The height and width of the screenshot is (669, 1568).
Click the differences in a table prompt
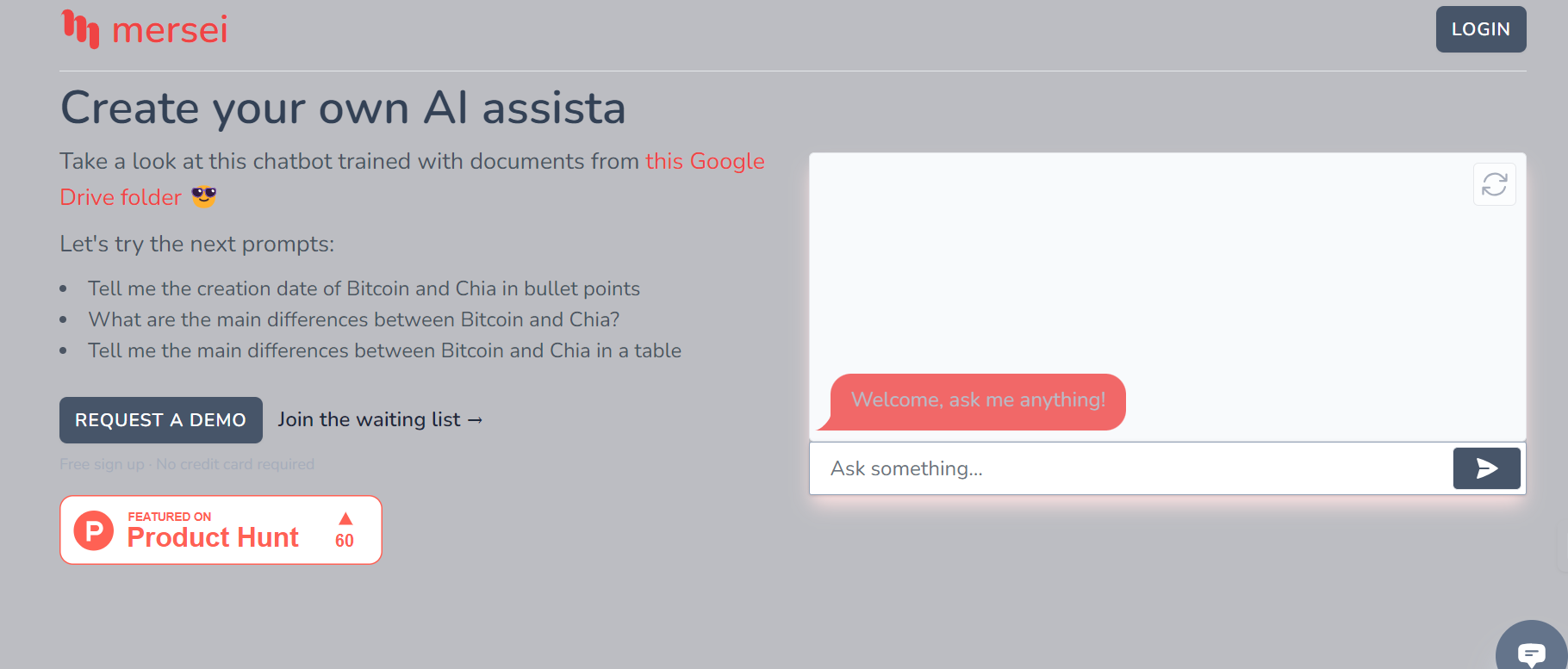point(384,350)
